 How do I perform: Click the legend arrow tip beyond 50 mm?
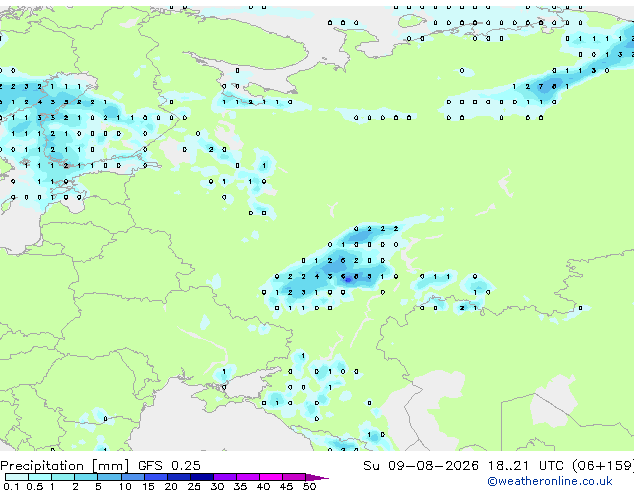point(317,477)
